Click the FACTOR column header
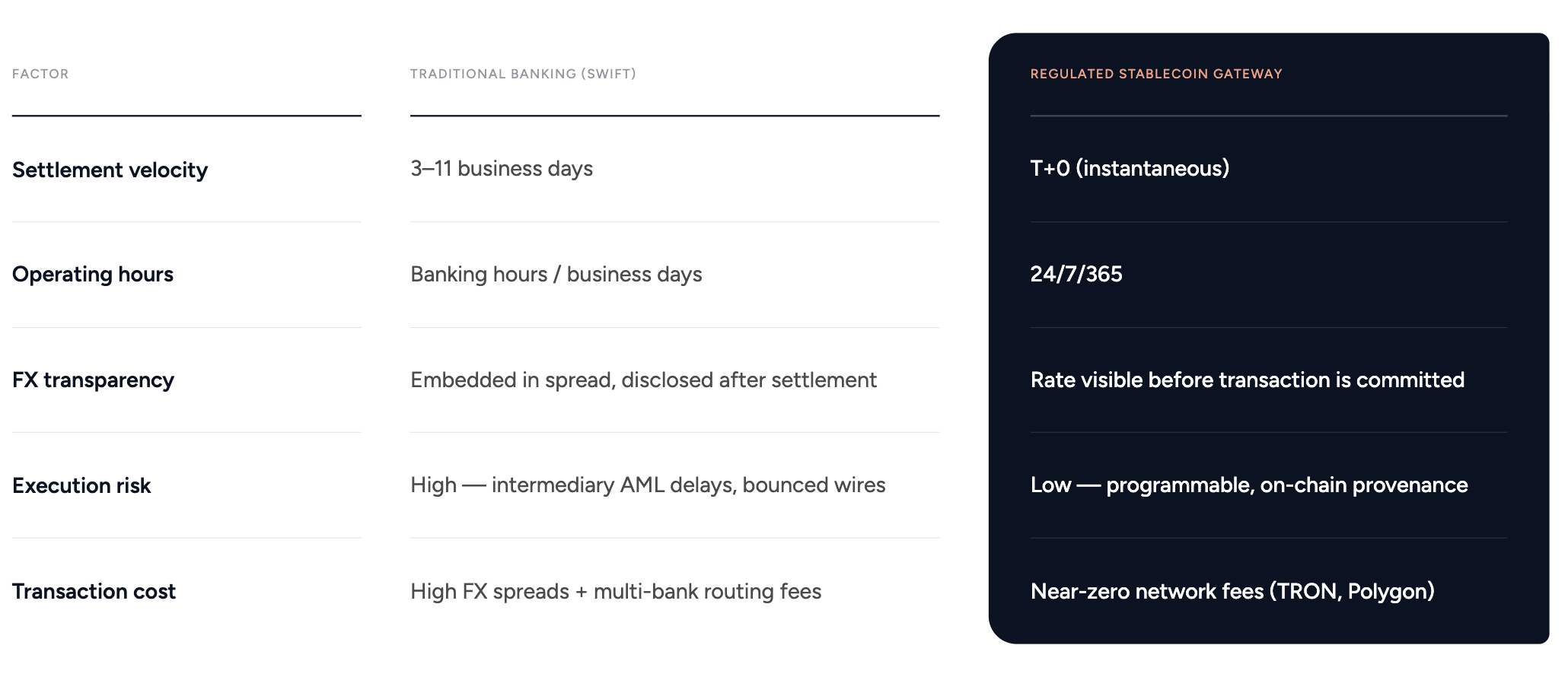1568x677 pixels. click(x=40, y=74)
